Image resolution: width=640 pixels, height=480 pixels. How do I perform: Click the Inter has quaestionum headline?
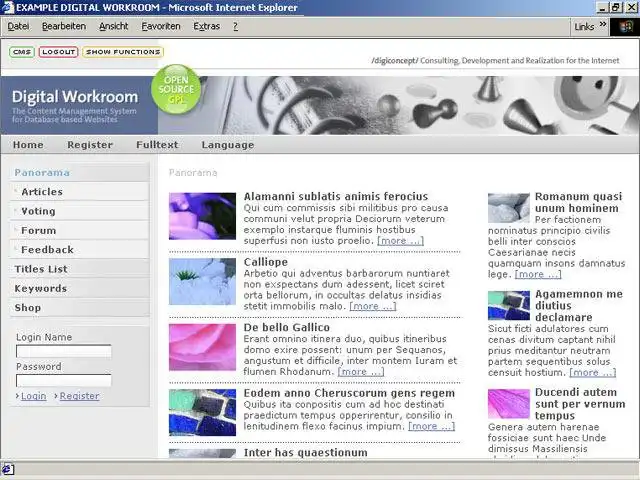(305, 453)
